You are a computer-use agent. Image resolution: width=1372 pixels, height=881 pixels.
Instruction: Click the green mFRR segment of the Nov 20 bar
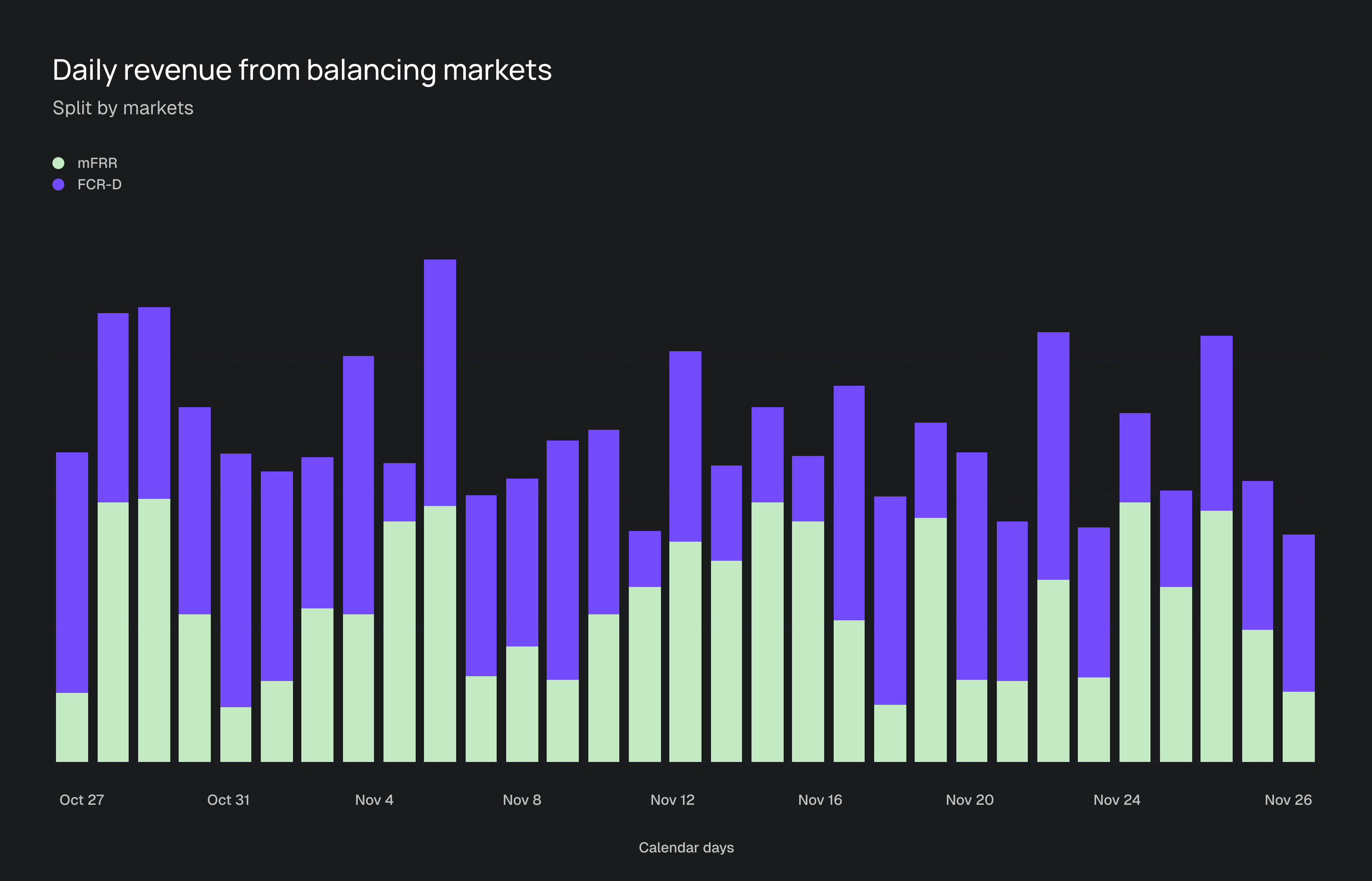(x=971, y=721)
